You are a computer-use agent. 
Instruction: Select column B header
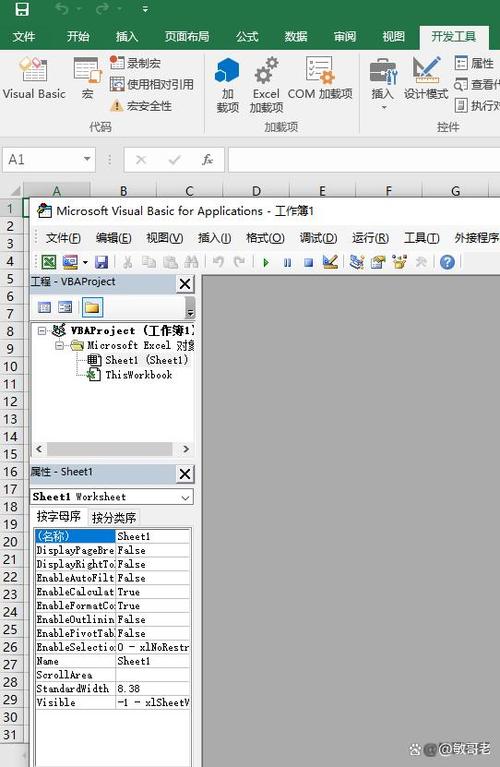tap(123, 191)
